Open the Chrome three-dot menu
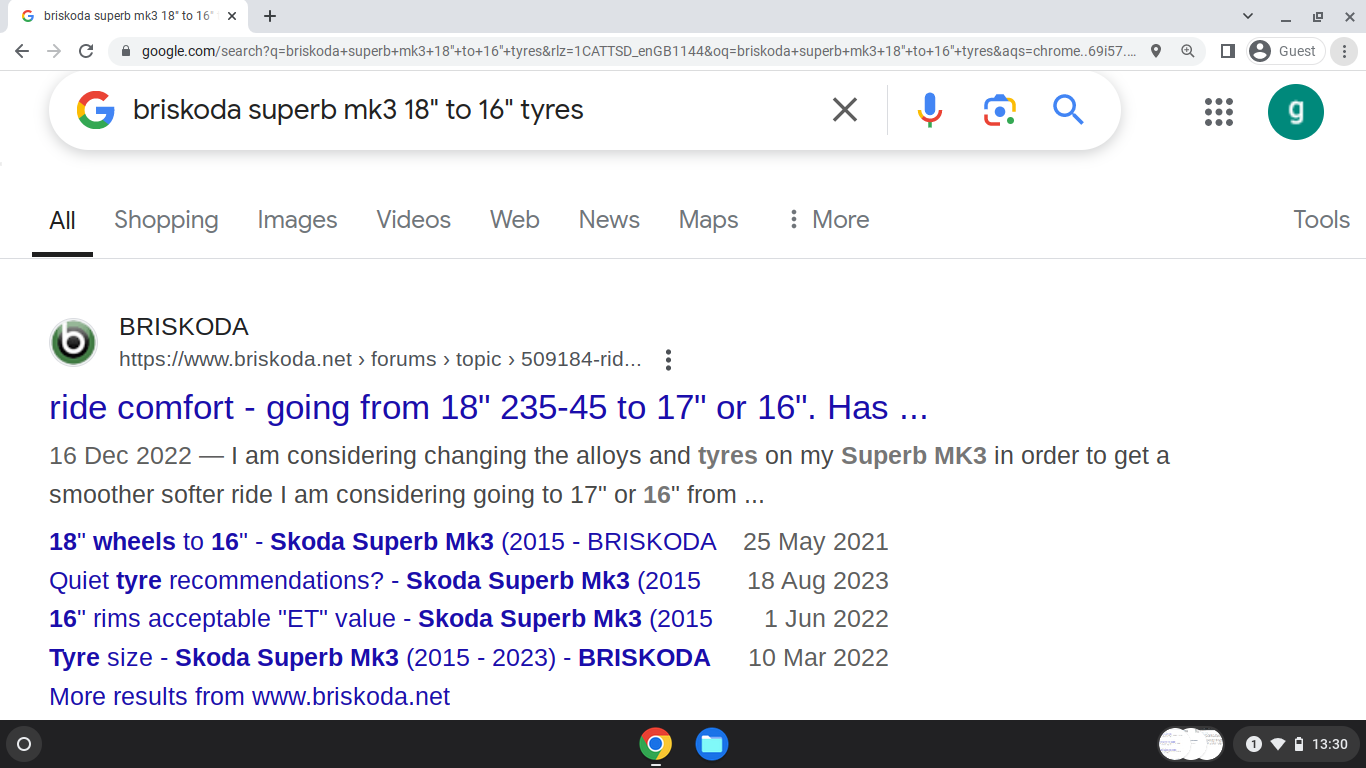The image size is (1366, 768). point(1345,51)
